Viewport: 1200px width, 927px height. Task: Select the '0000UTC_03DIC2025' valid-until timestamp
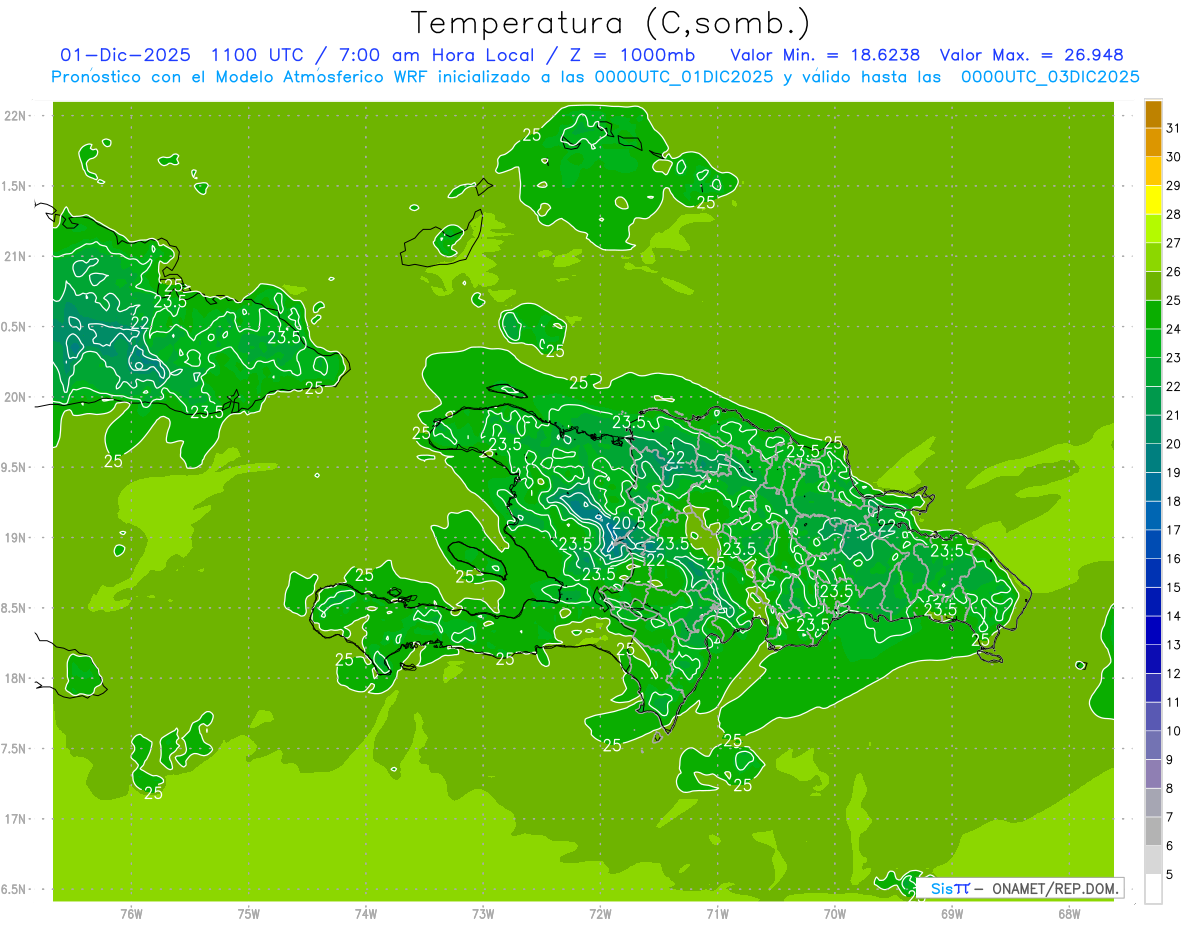[x=1050, y=77]
